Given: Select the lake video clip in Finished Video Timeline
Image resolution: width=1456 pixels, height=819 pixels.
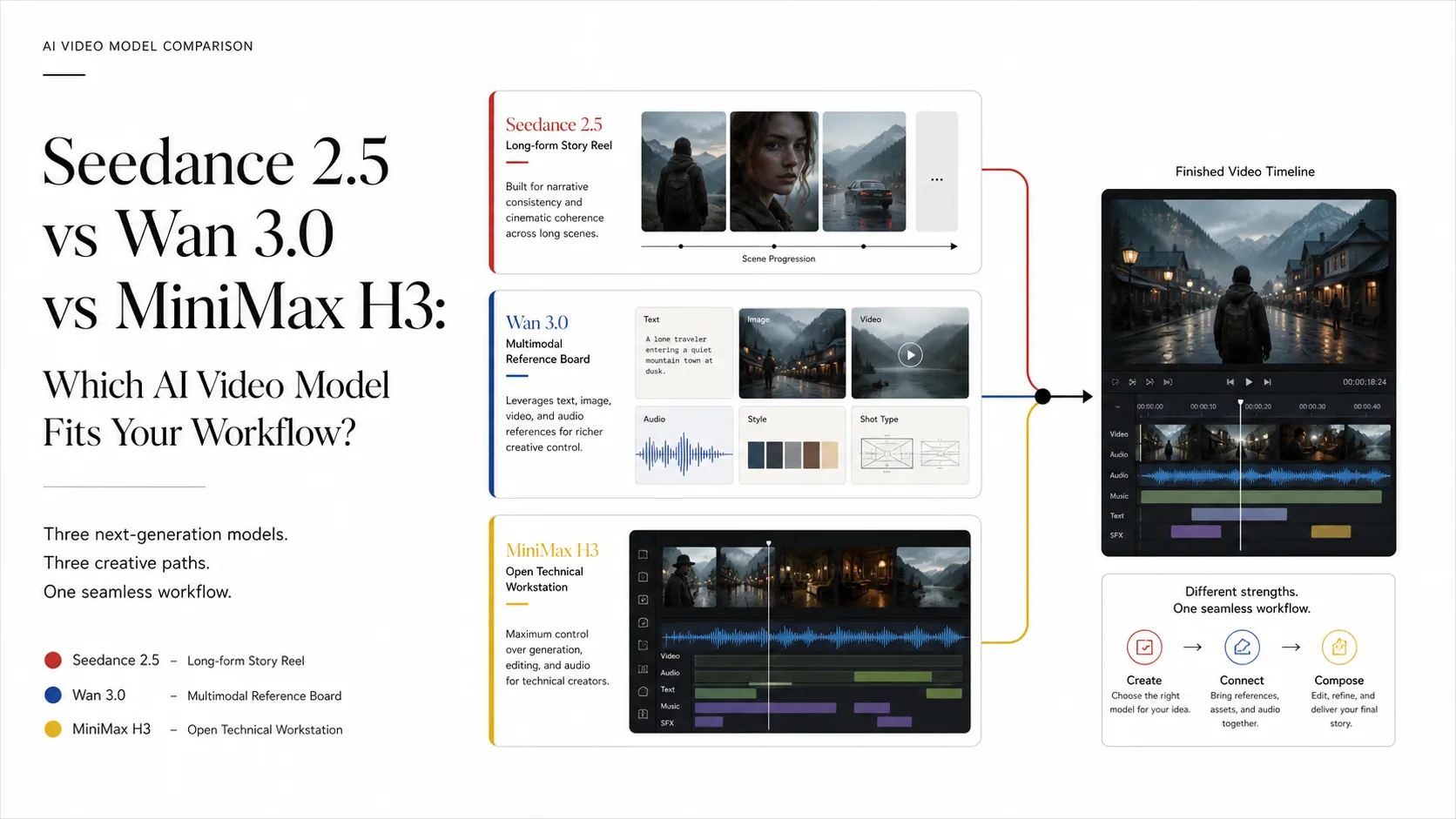Looking at the screenshot, I should tap(1369, 442).
